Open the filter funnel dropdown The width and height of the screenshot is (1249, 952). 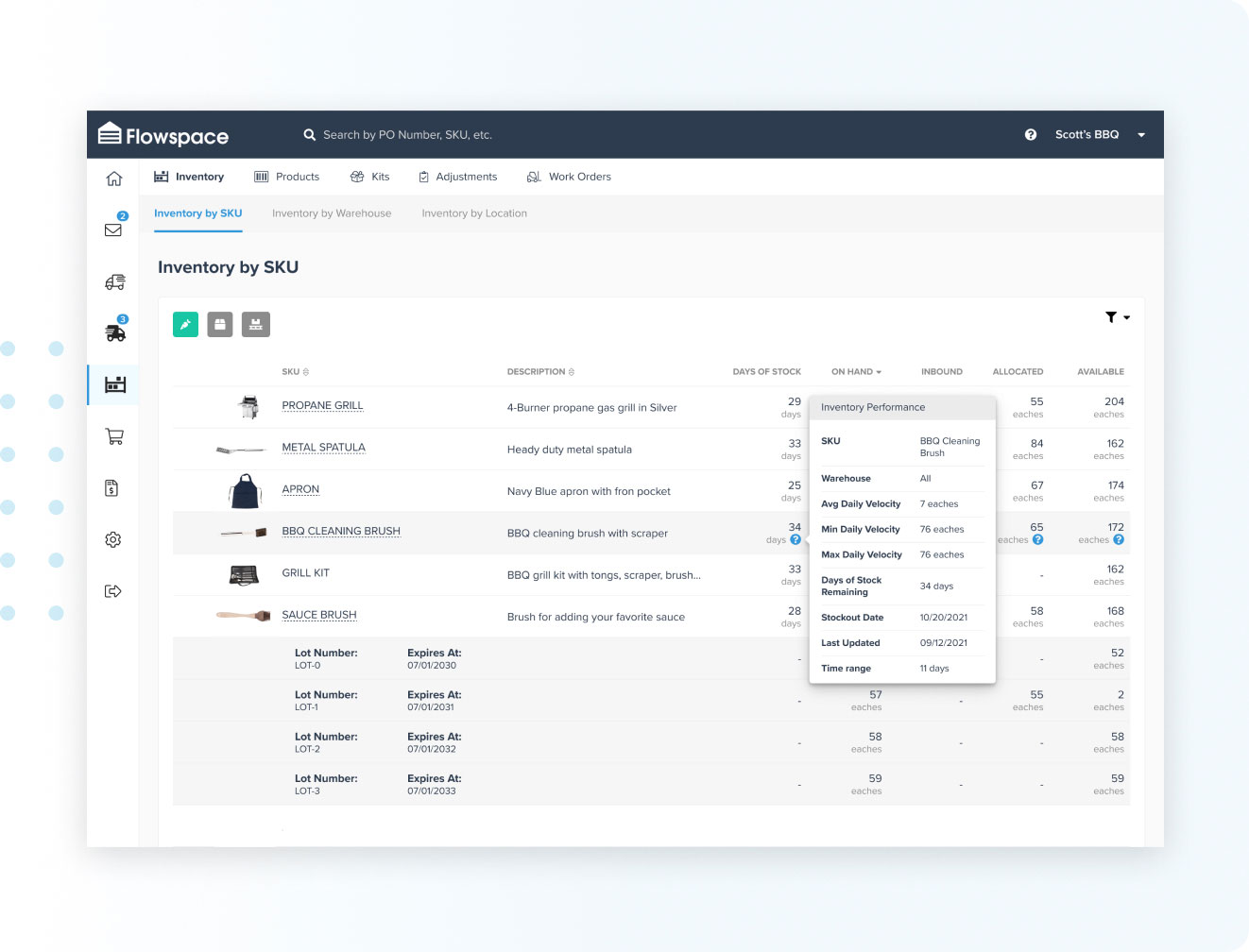pos(1118,317)
